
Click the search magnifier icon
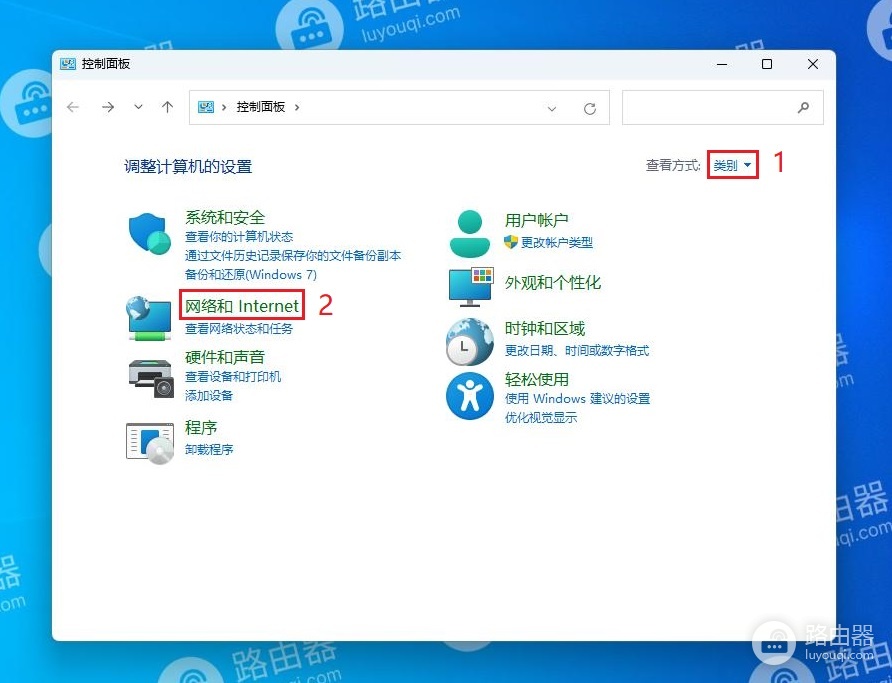click(803, 107)
